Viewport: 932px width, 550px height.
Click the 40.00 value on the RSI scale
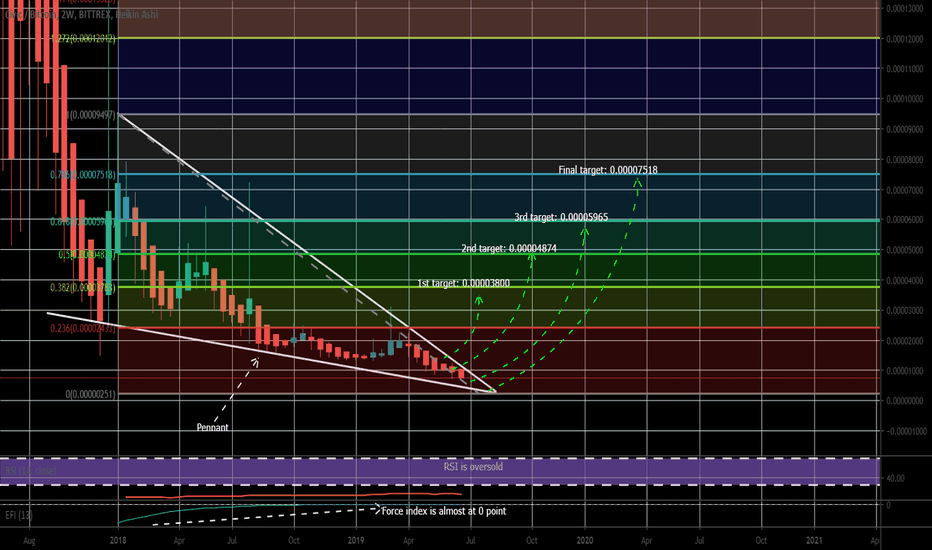(x=895, y=478)
